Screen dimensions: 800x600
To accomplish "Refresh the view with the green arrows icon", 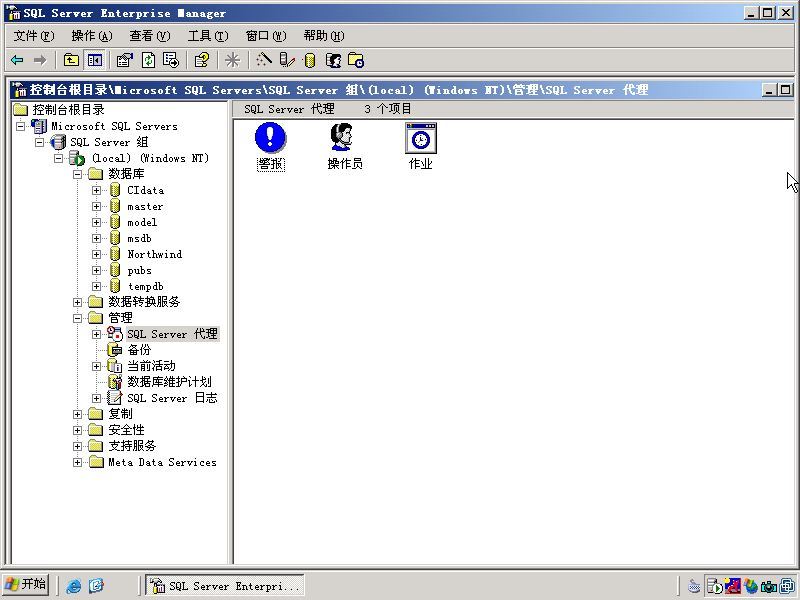I will point(148,60).
